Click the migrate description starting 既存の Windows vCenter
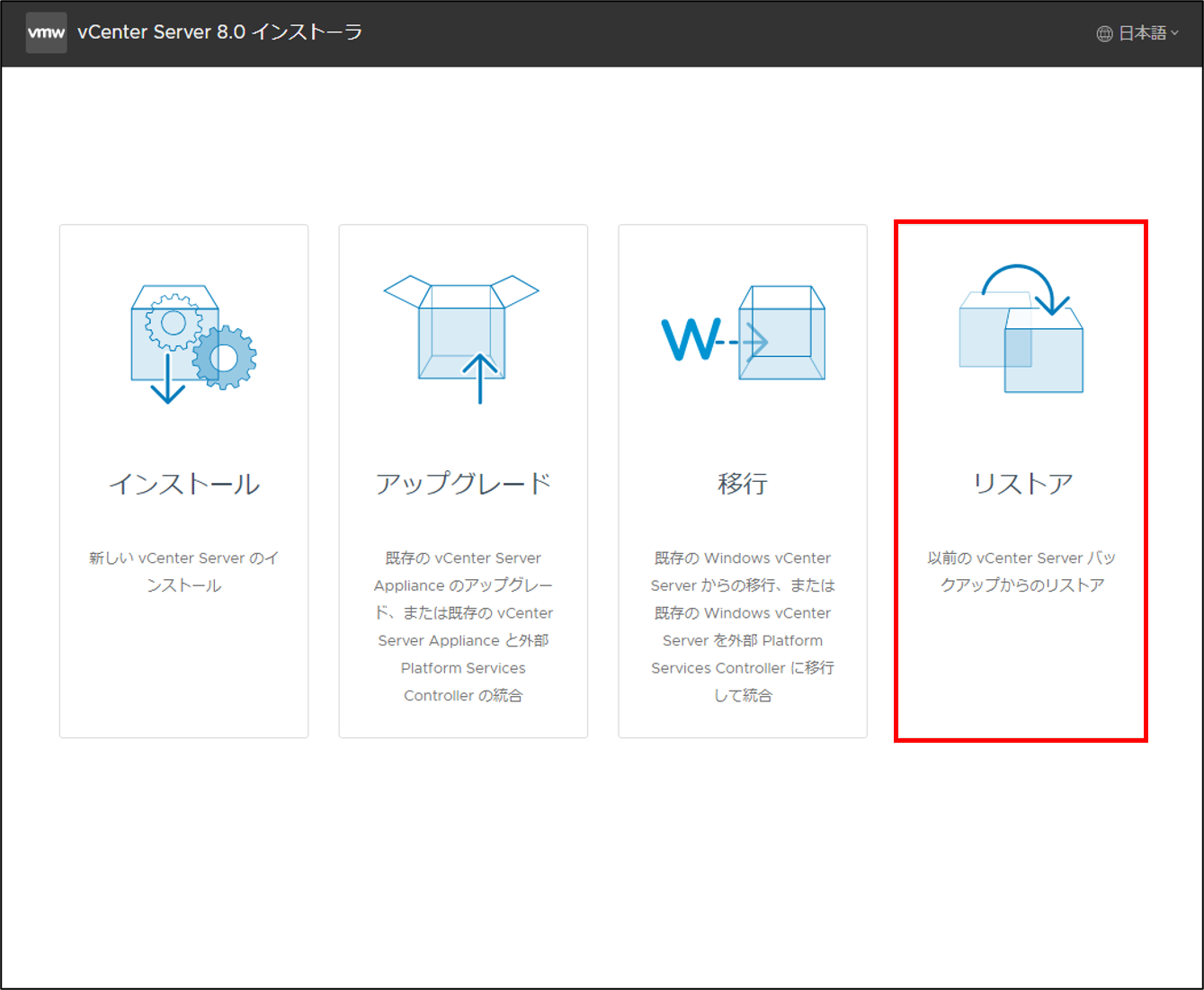Image resolution: width=1204 pixels, height=990 pixels. (743, 627)
